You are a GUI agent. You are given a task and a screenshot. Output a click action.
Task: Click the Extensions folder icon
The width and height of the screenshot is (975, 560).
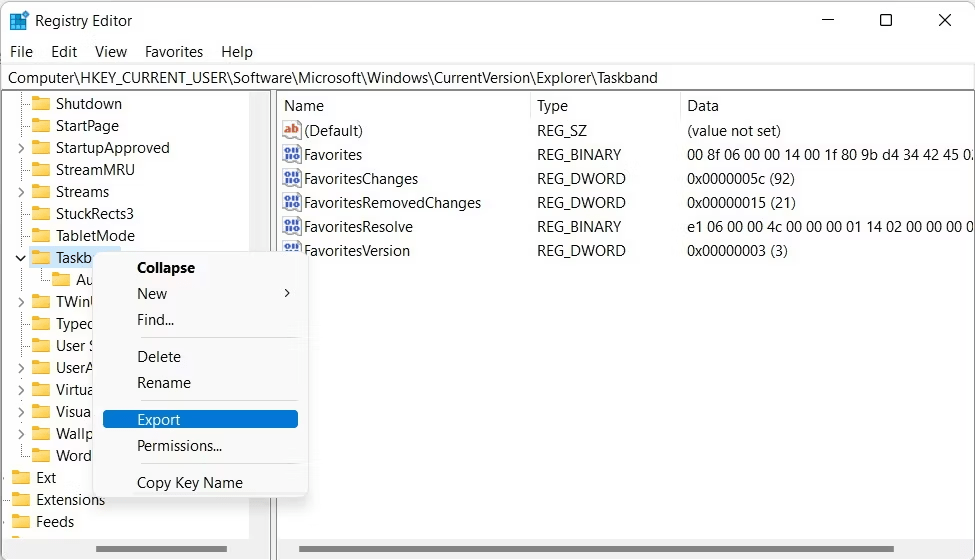(21, 500)
